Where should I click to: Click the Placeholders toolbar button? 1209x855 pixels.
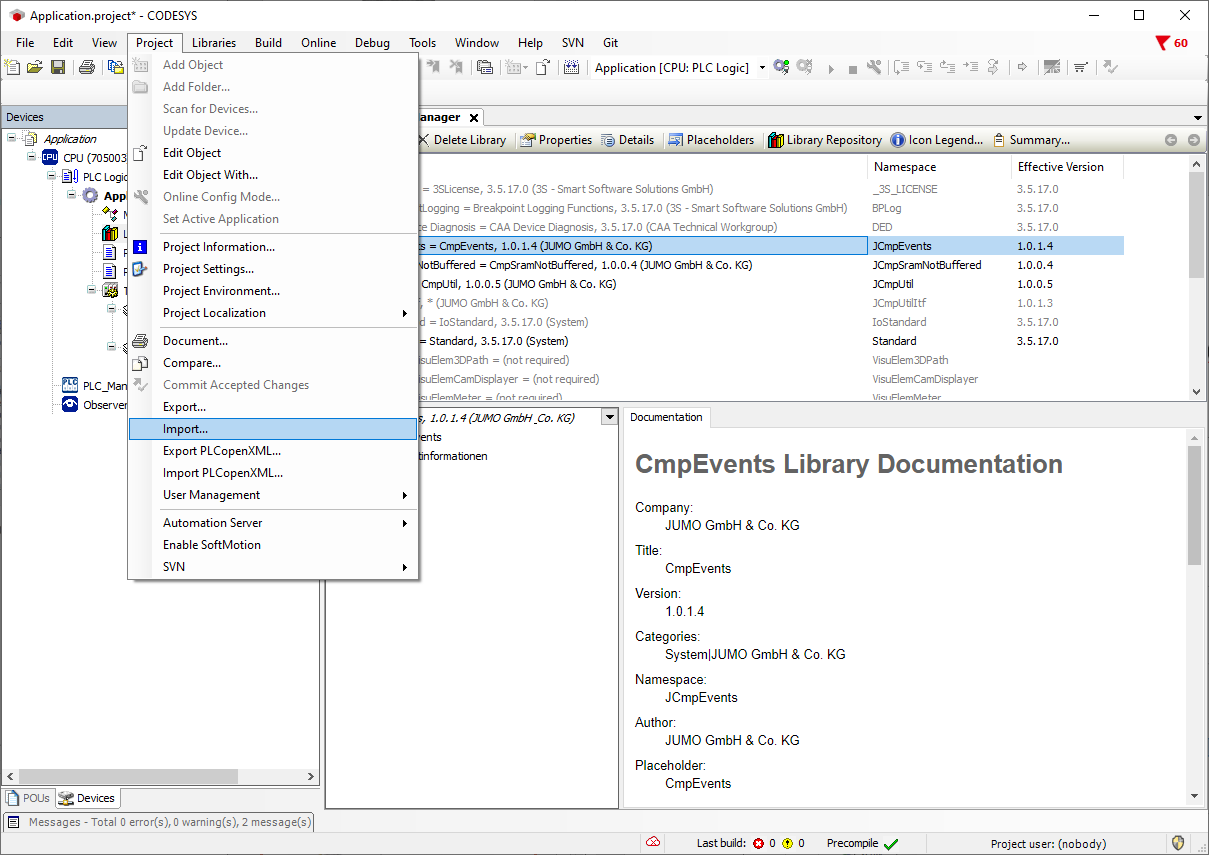711,140
